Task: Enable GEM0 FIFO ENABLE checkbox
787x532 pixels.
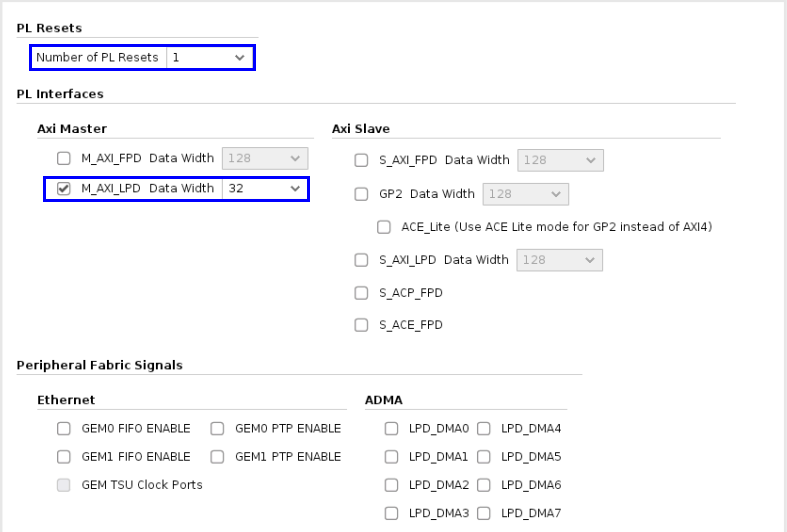Action: (64, 429)
